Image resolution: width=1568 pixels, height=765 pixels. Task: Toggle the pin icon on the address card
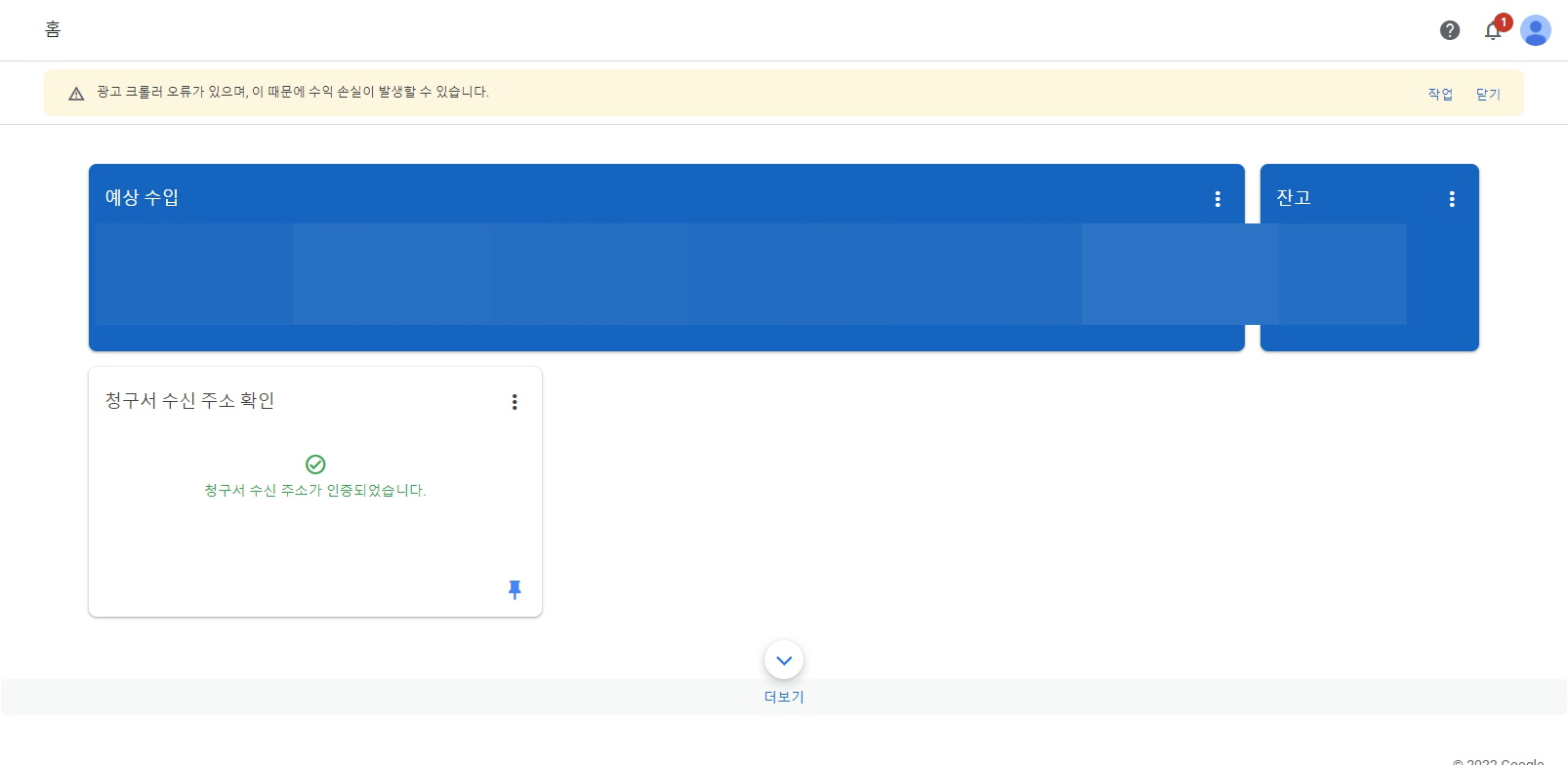(x=515, y=589)
